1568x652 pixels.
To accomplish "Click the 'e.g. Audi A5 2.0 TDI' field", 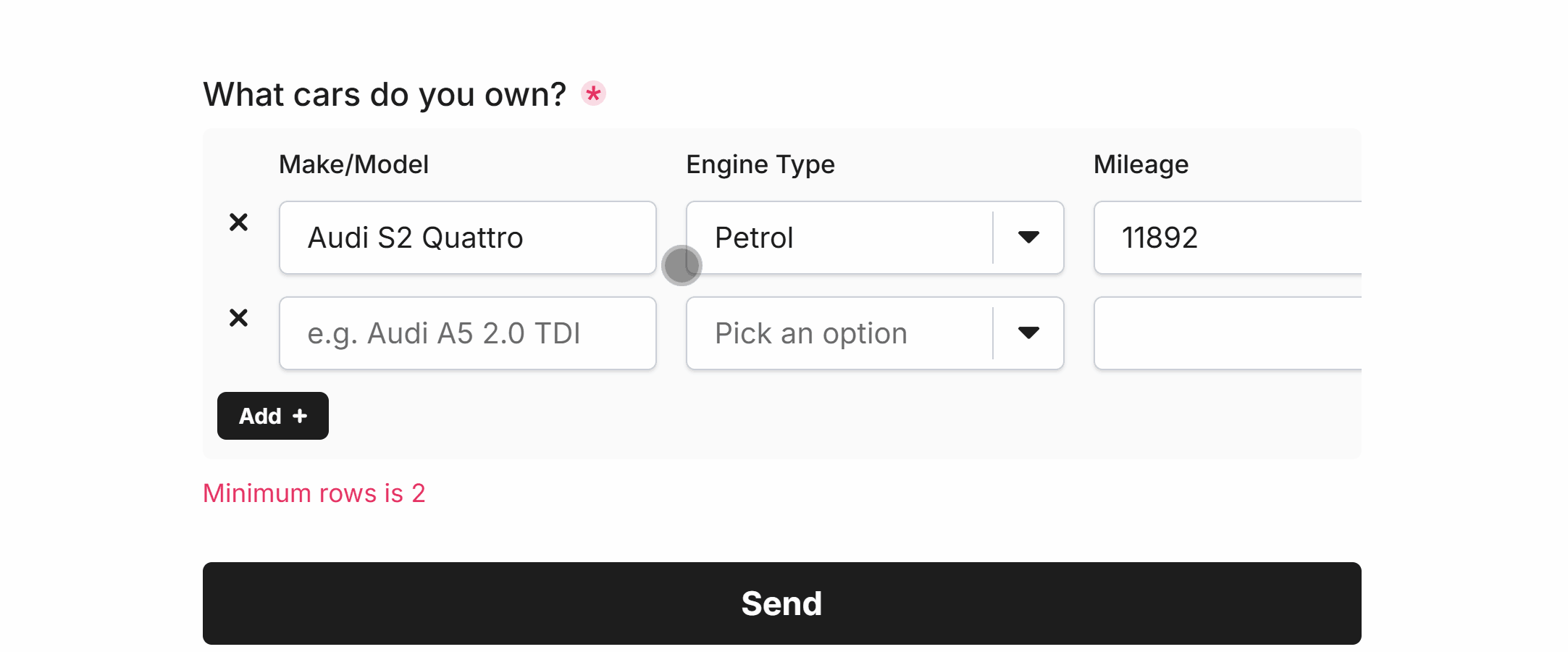I will click(x=467, y=333).
